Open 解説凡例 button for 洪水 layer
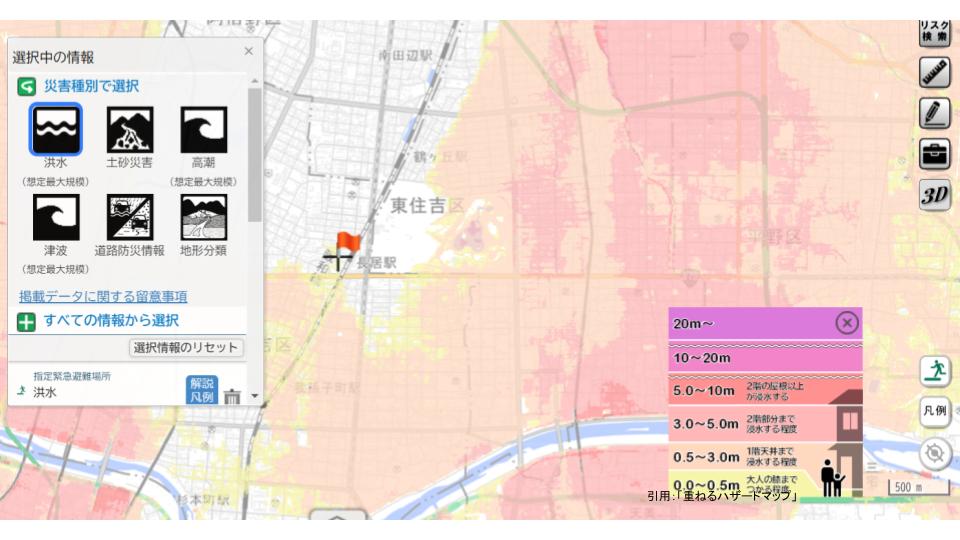960x540 pixels. coord(201,390)
